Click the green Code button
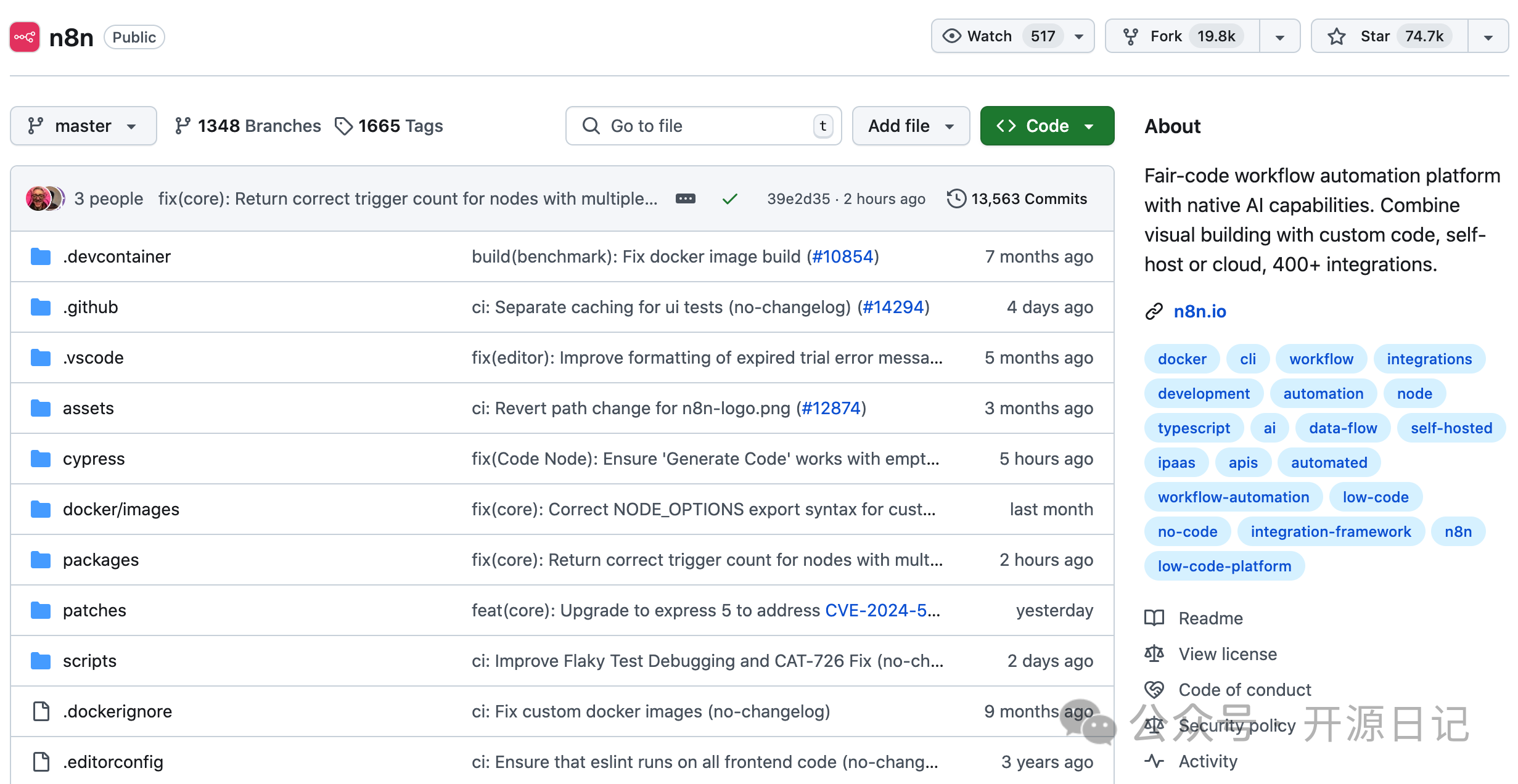This screenshot has height=784, width=1518. pyautogui.click(x=1047, y=126)
